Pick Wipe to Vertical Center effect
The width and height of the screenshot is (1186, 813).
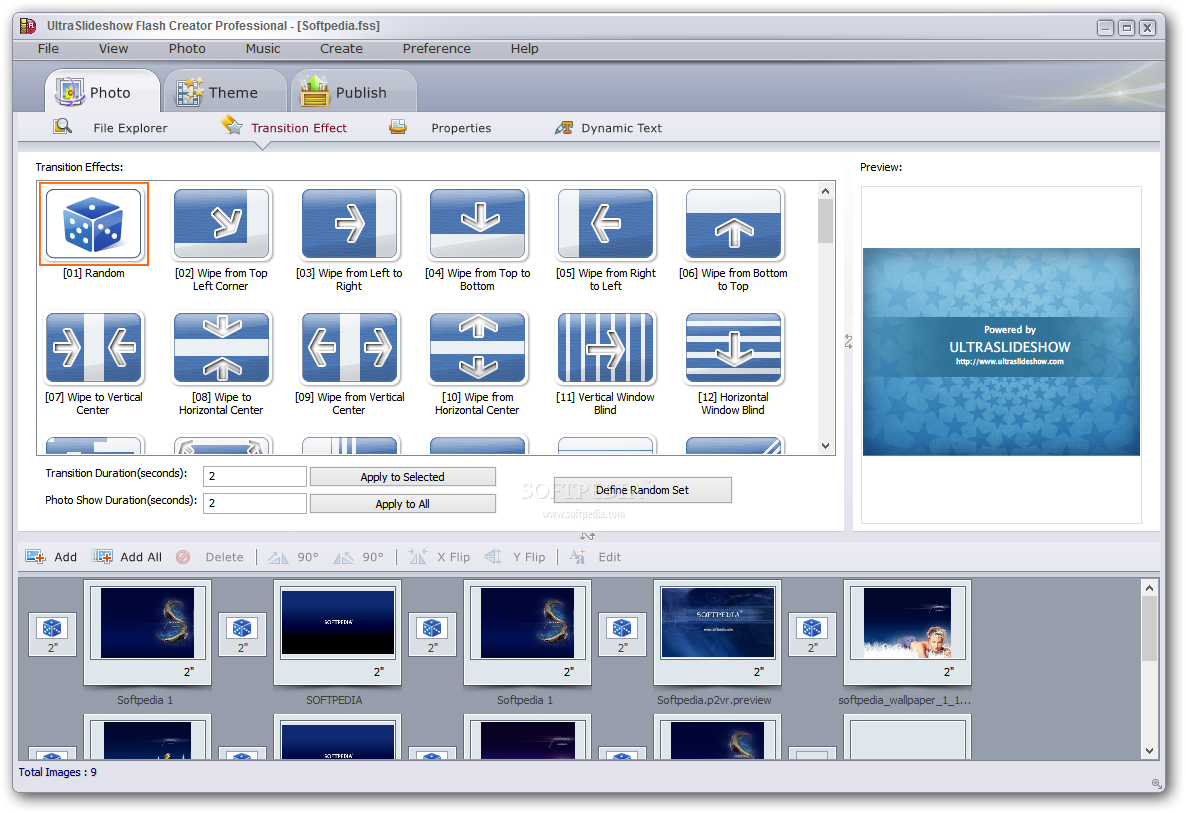(x=94, y=348)
